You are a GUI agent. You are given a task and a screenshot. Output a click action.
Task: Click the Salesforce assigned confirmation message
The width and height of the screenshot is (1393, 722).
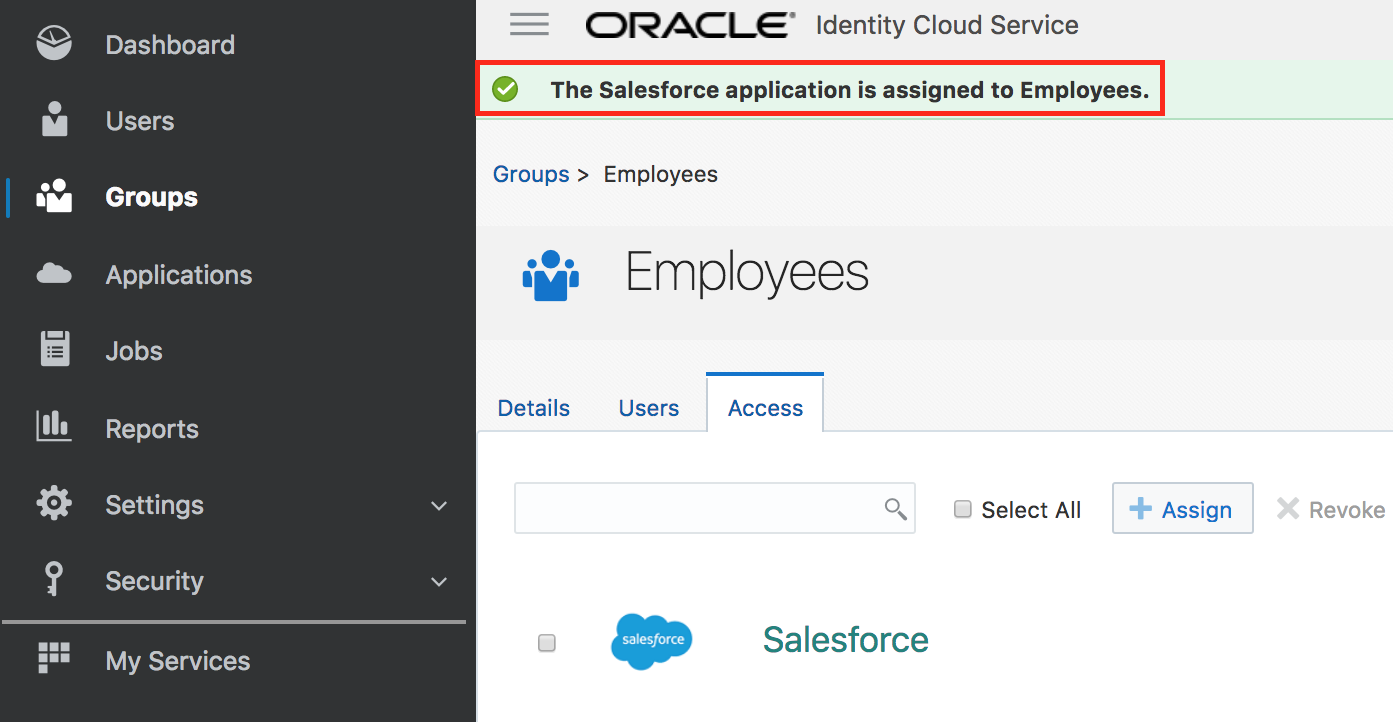pyautogui.click(x=850, y=90)
